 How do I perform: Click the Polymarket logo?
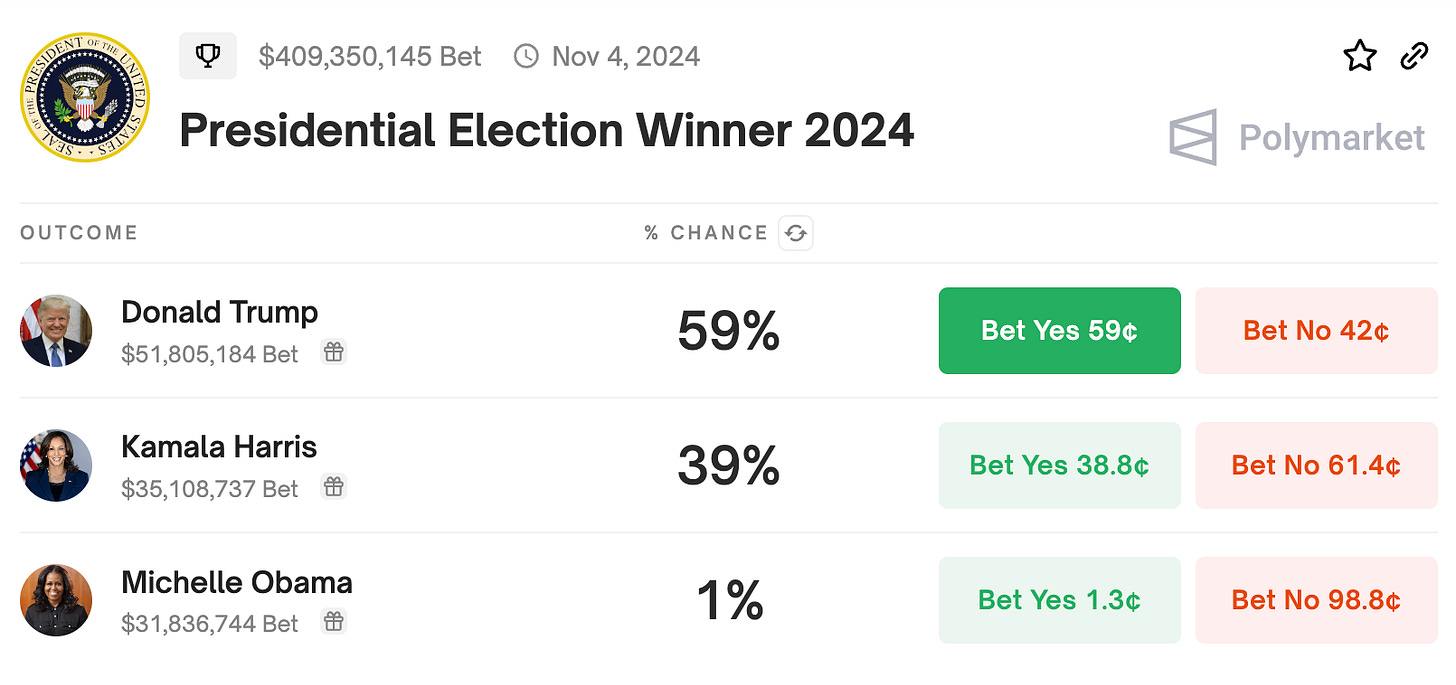point(1297,137)
